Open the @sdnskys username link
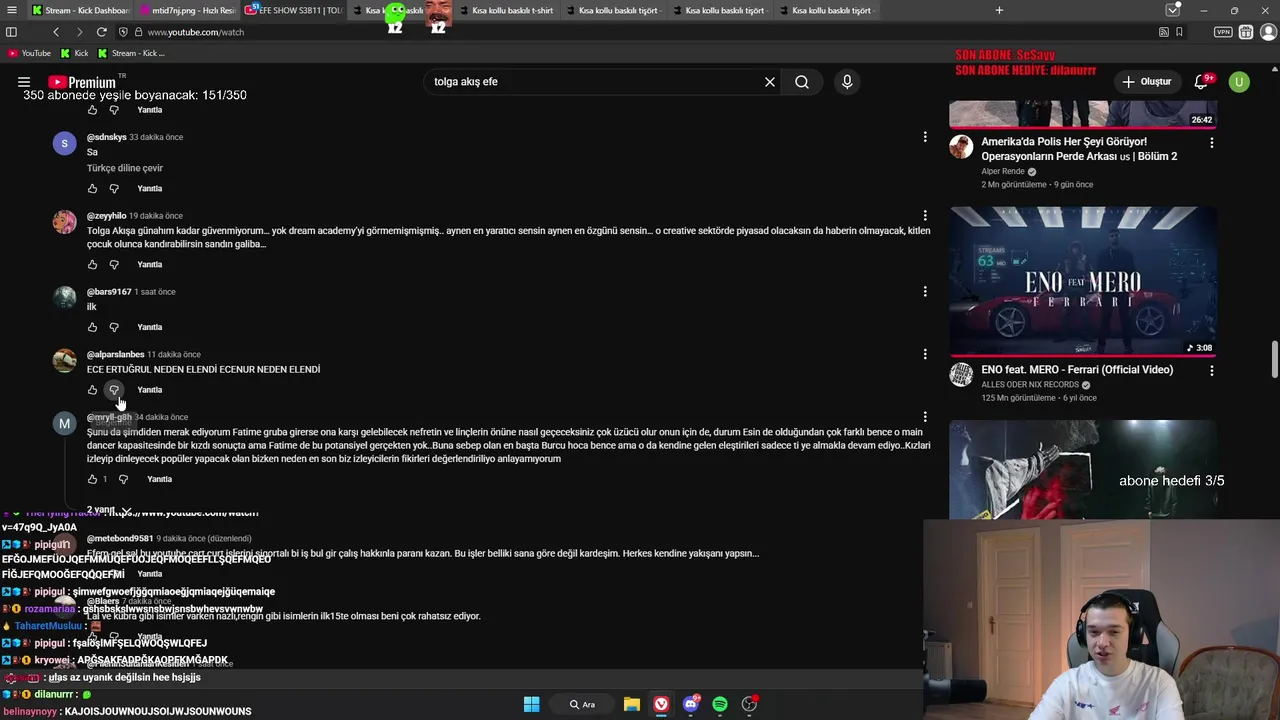The height and width of the screenshot is (720, 1280). tap(106, 137)
